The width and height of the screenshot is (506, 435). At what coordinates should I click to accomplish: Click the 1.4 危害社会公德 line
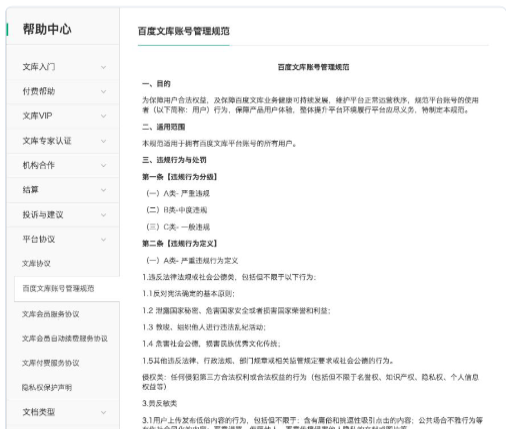coord(212,344)
